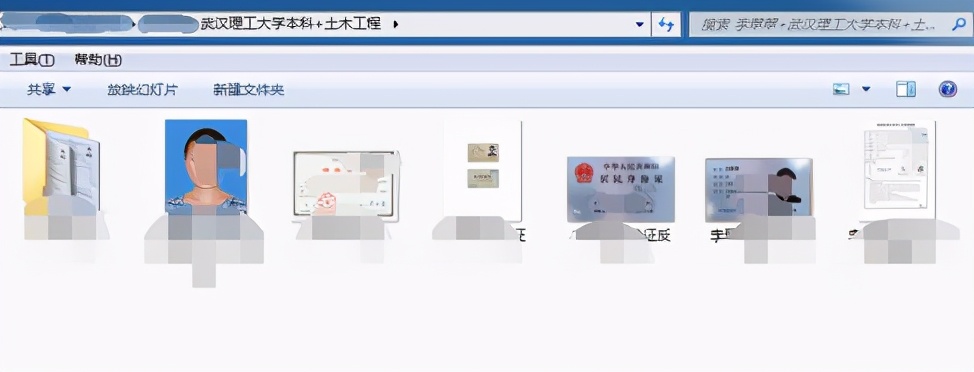Open the 工具(T) menu

[x=32, y=60]
